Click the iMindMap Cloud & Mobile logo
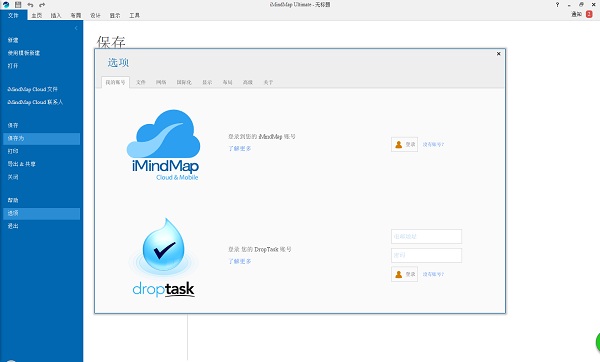This screenshot has width=600, height=362. tap(164, 145)
